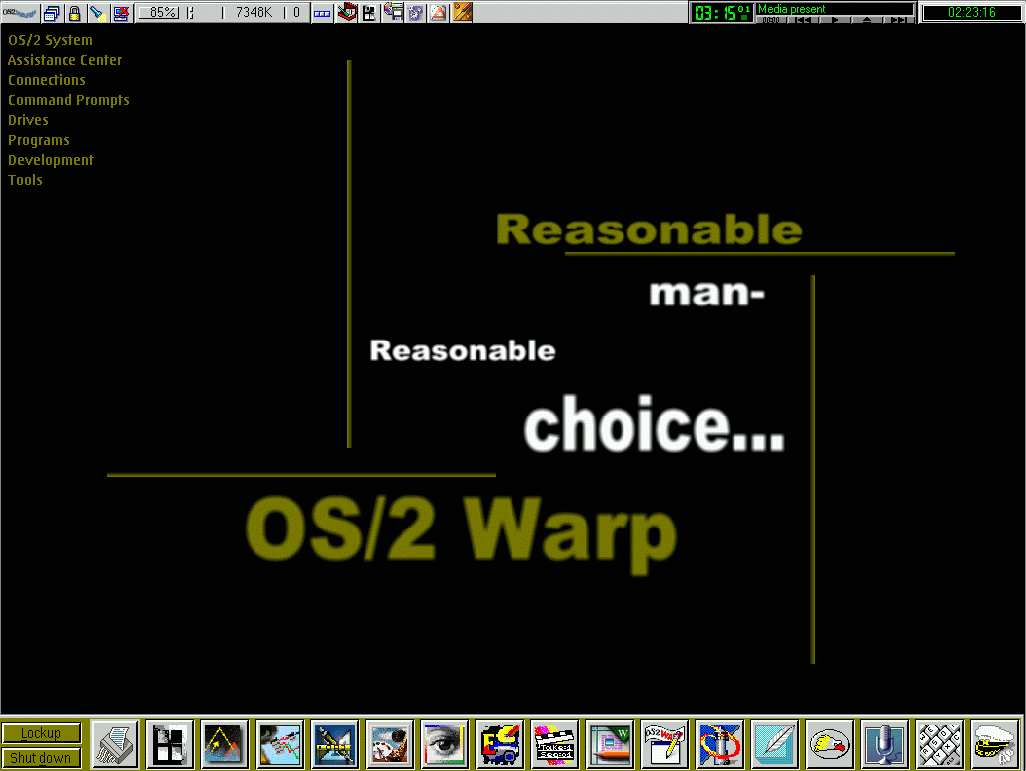Play the CD

click(835, 20)
